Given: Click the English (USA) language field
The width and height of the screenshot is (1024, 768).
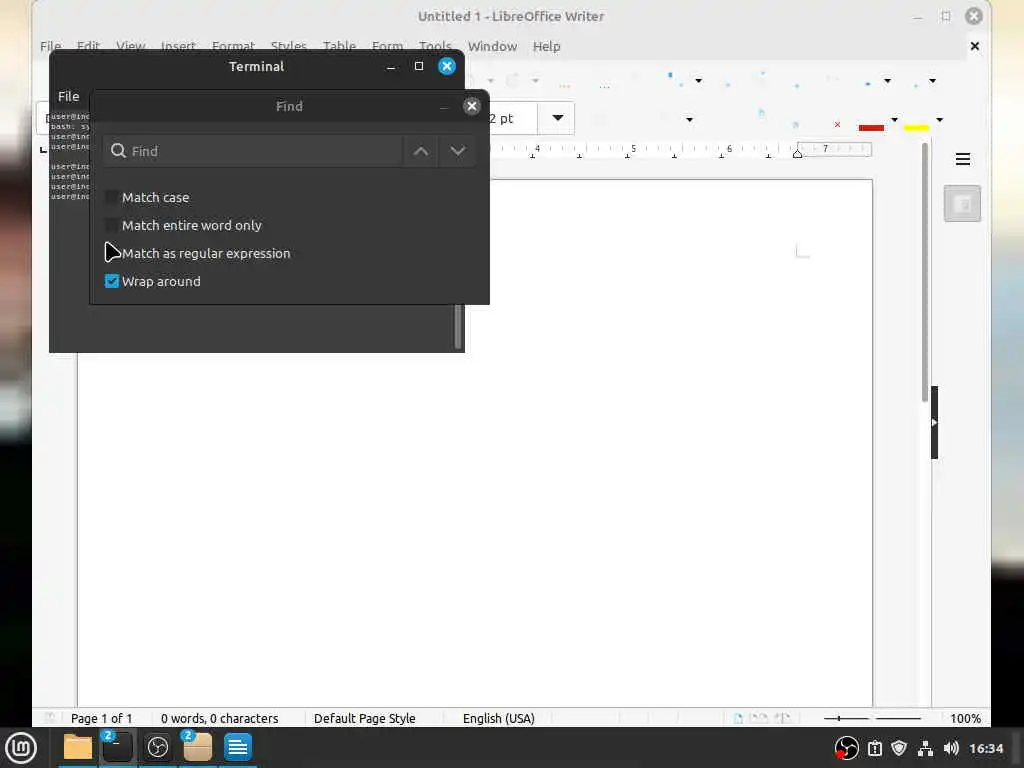Looking at the screenshot, I should 499,718.
